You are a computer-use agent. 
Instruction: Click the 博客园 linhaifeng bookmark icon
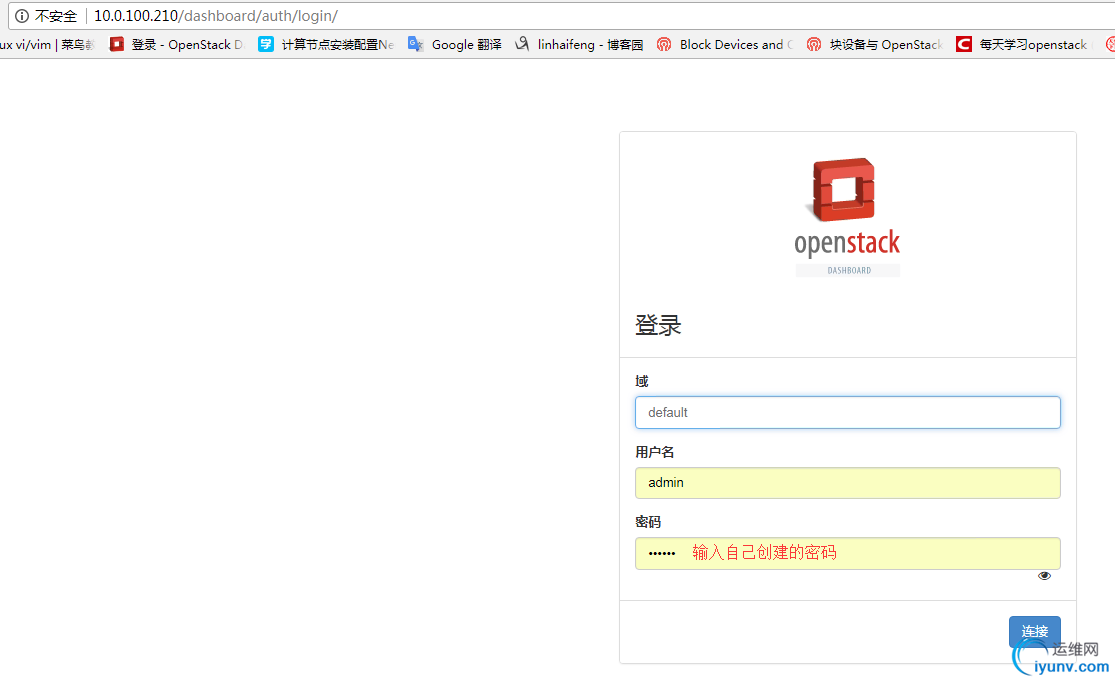[x=522, y=44]
